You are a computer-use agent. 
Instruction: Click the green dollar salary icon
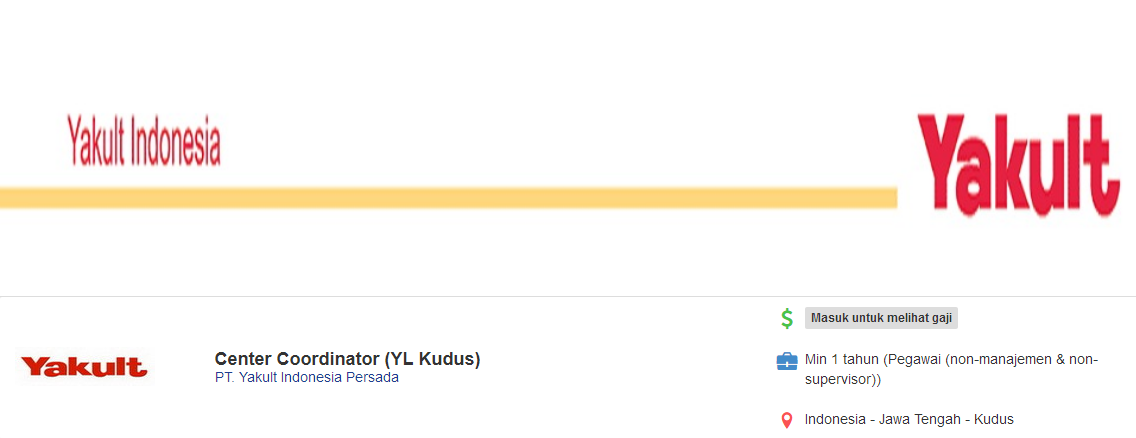tap(787, 319)
